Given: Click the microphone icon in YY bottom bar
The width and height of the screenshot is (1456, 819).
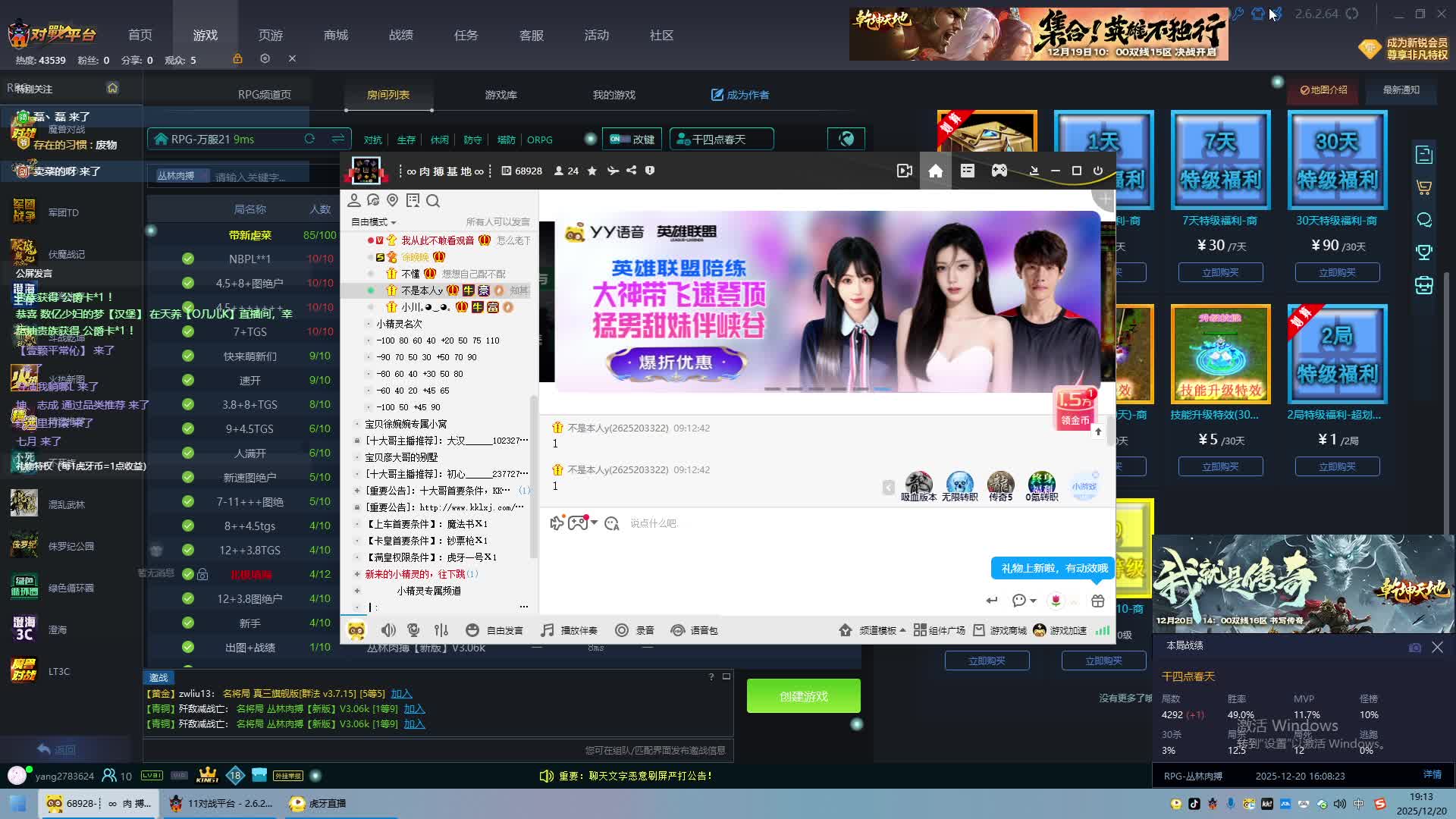Looking at the screenshot, I should point(413,630).
